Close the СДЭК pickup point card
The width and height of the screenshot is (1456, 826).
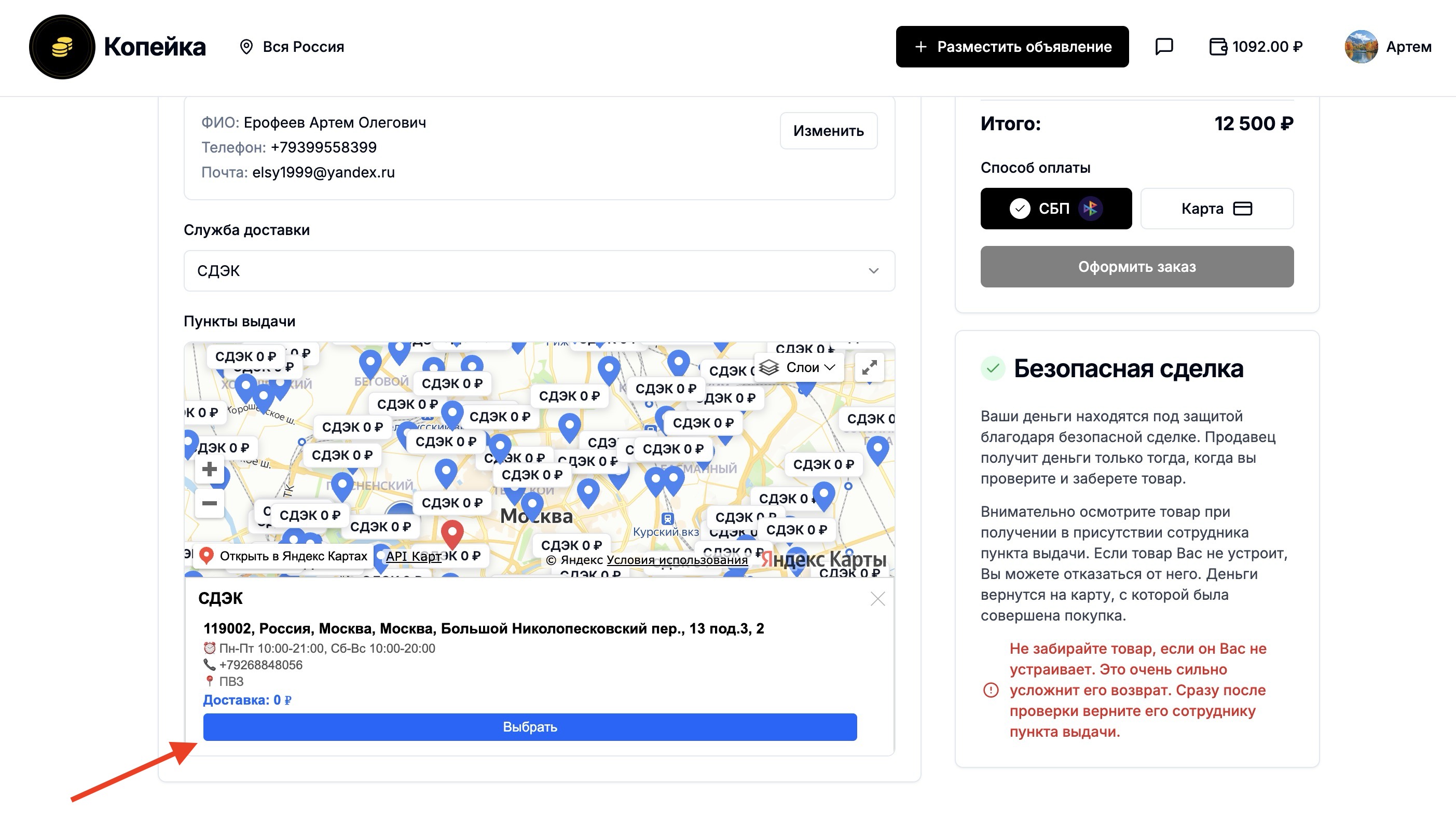[877, 599]
